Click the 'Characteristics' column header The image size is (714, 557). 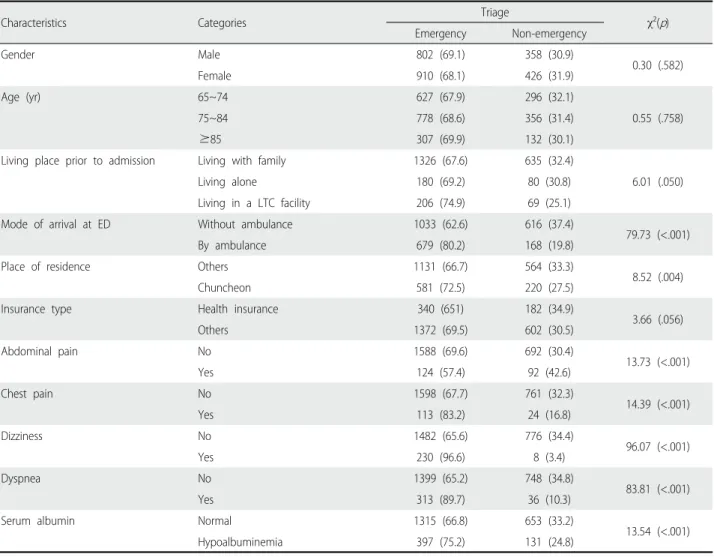click(34, 23)
